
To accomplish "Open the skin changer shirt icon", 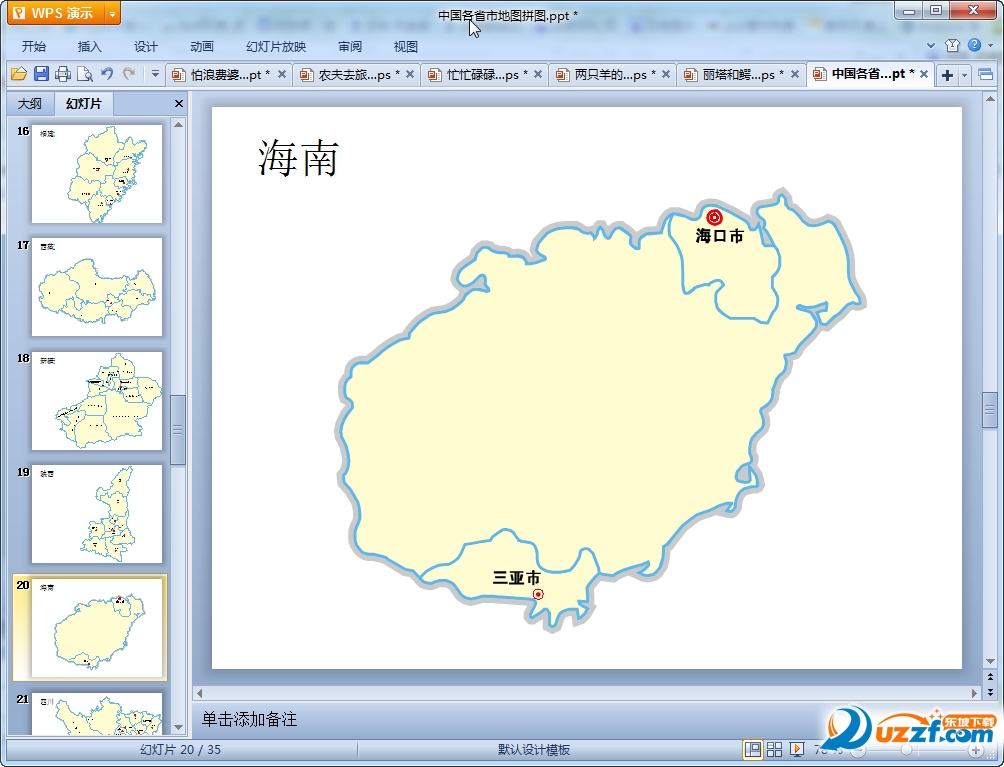I will pos(952,45).
